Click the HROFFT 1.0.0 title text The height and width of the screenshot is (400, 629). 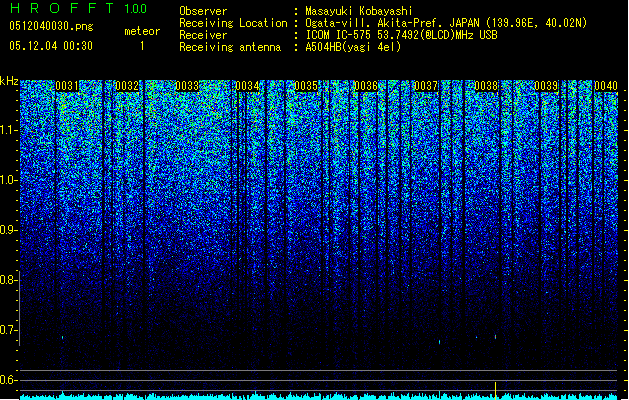point(78,8)
